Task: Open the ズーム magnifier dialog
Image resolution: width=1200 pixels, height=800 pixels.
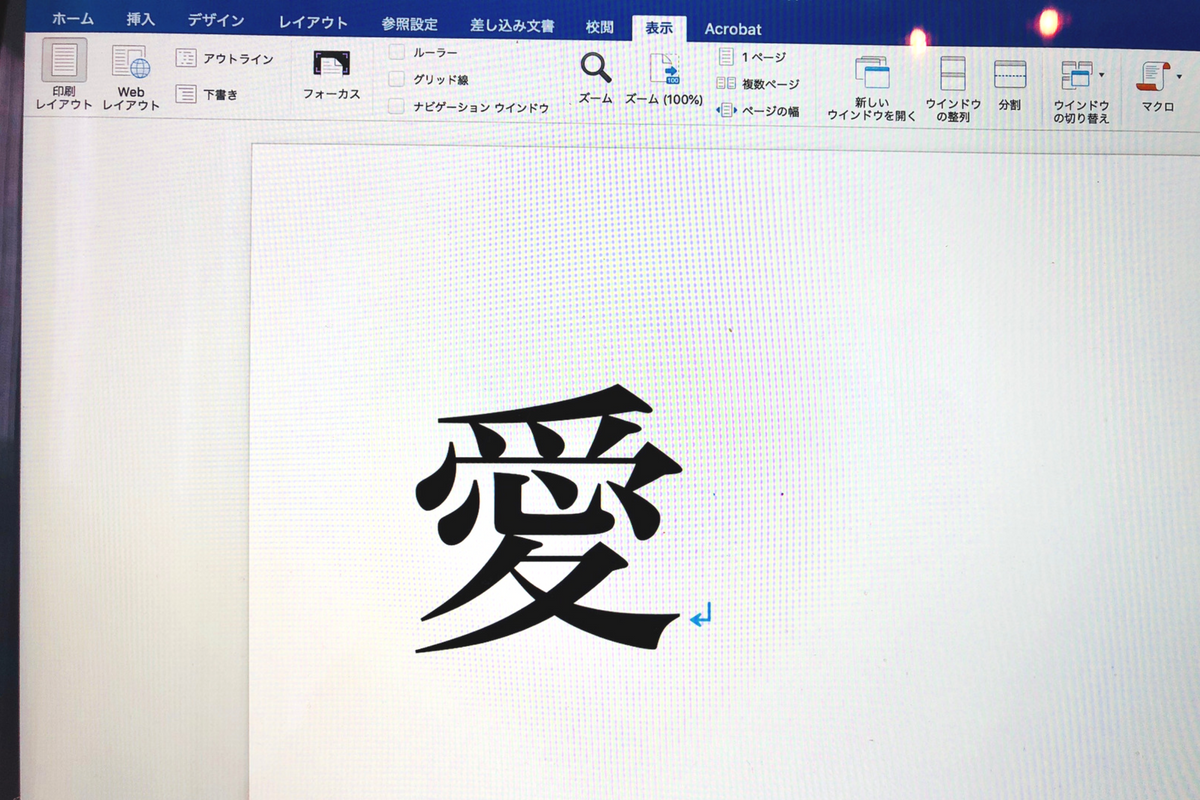Action: click(x=596, y=78)
